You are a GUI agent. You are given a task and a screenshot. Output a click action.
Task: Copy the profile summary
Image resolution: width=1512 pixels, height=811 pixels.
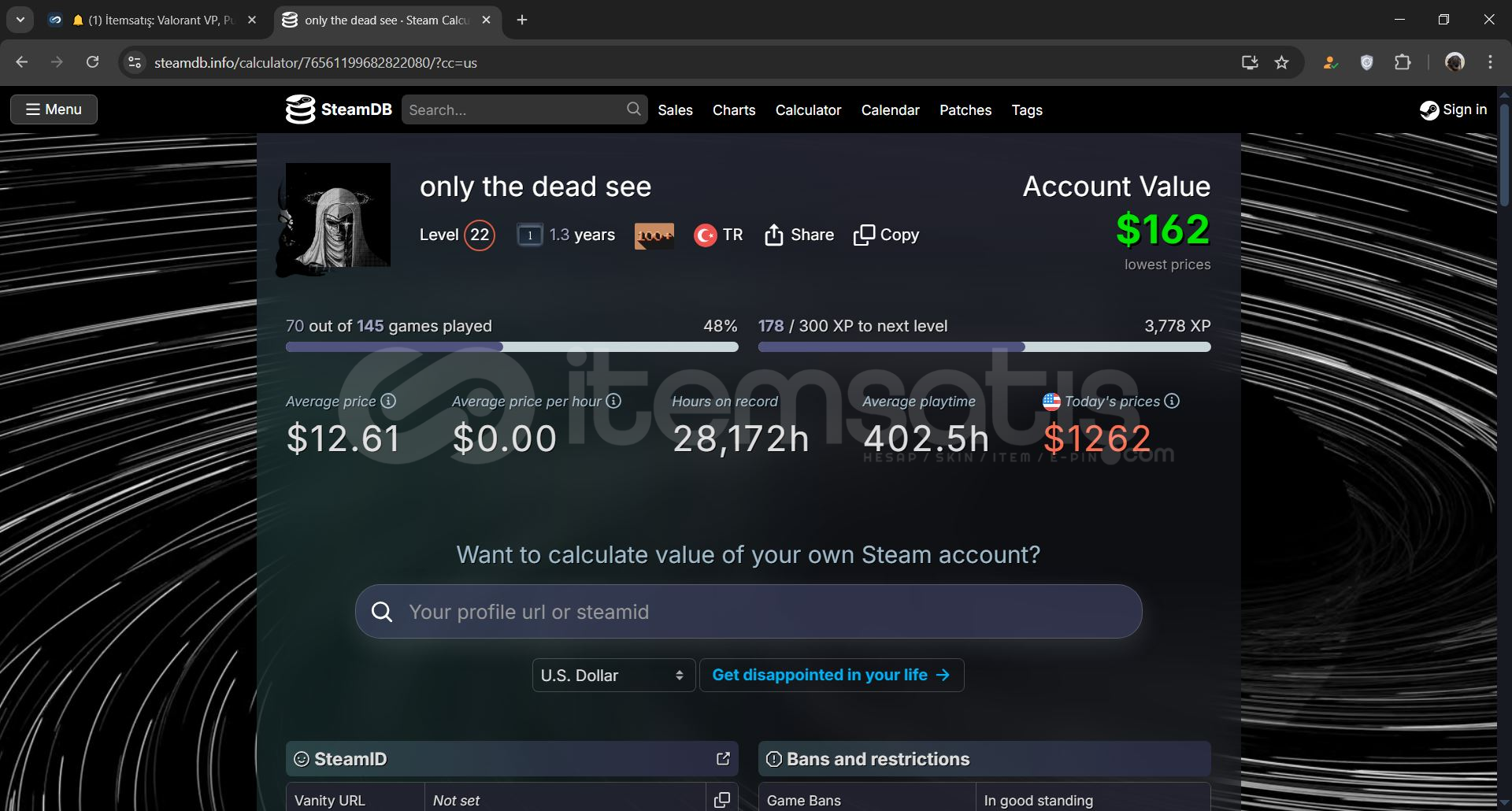pos(886,235)
